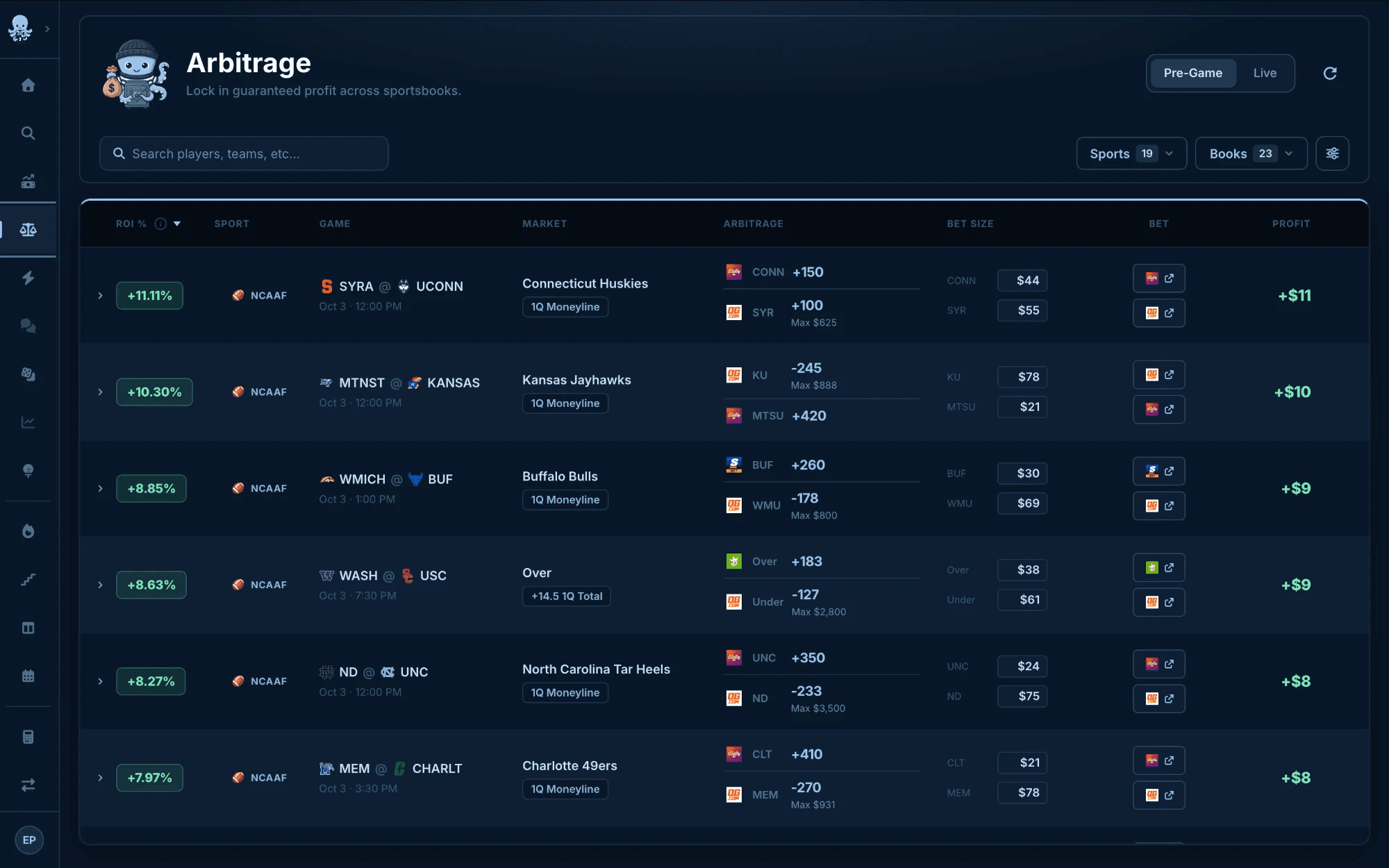Expand the MTNST @ KANSAS row
1389x868 pixels.
coord(100,392)
